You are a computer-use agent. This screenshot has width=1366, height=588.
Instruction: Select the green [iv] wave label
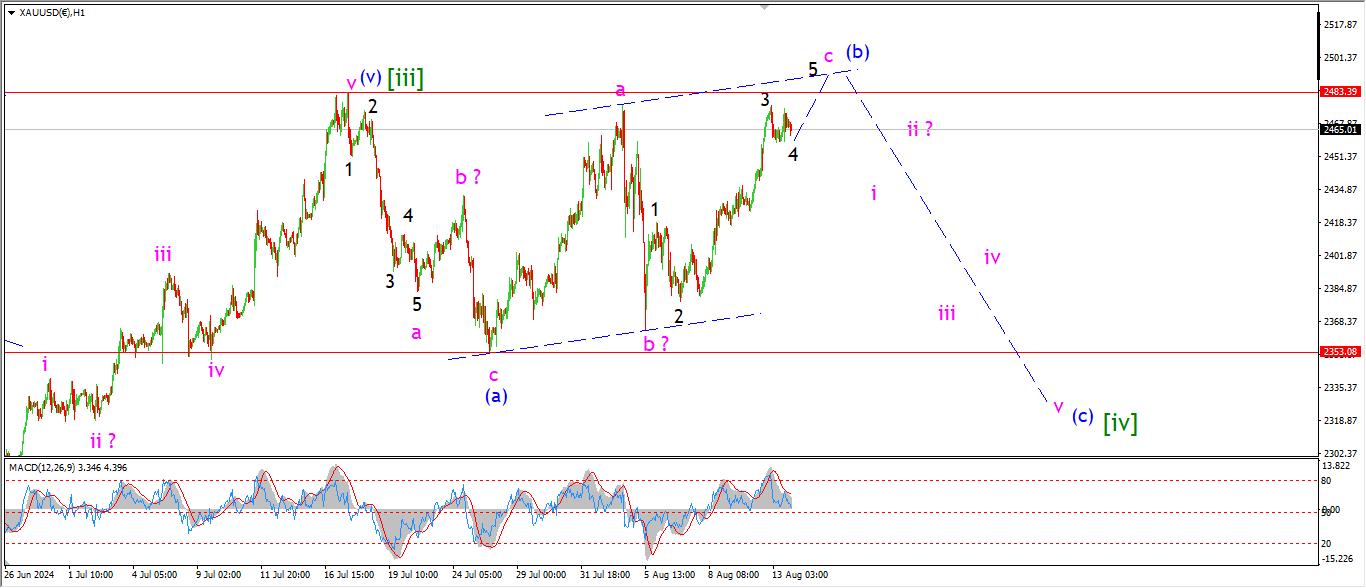[x=1119, y=423]
